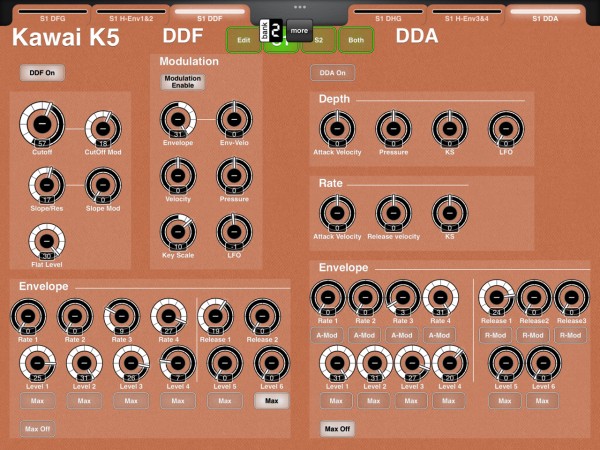Screen dimensions: 600x450
Task: Click the DDA envelope Level 6 knob
Action: (543, 364)
